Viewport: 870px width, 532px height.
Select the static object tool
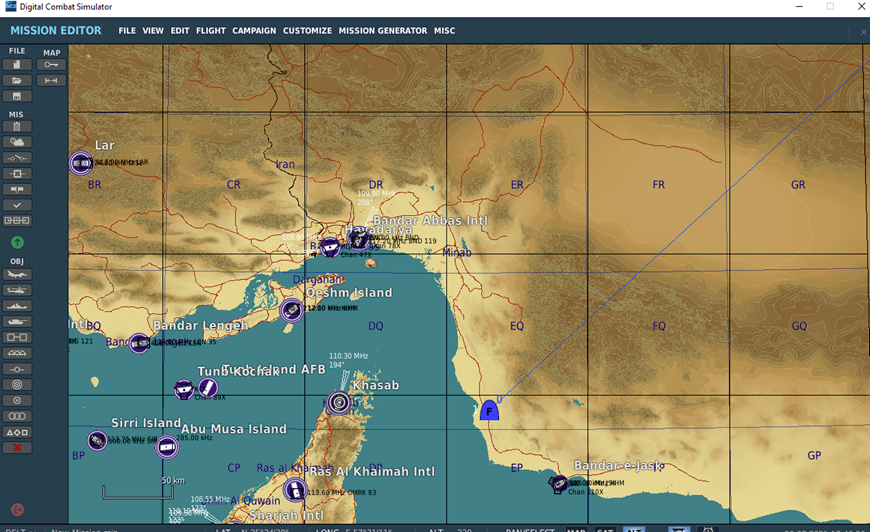click(17, 337)
